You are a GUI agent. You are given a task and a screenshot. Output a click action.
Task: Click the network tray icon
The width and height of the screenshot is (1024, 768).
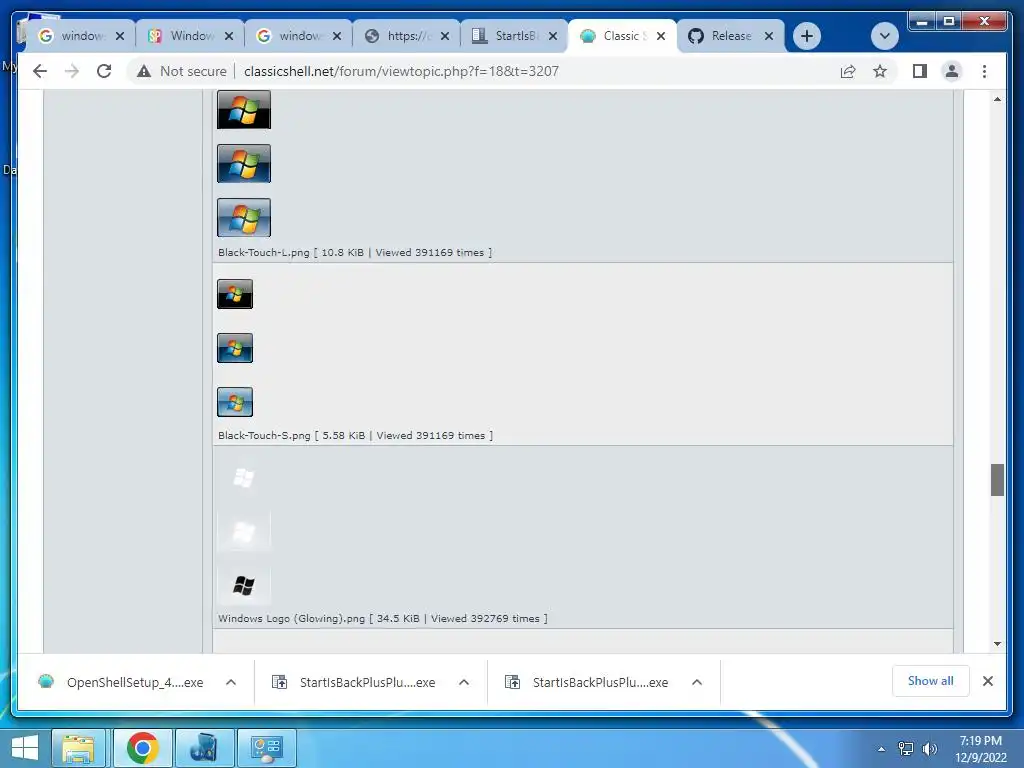905,749
